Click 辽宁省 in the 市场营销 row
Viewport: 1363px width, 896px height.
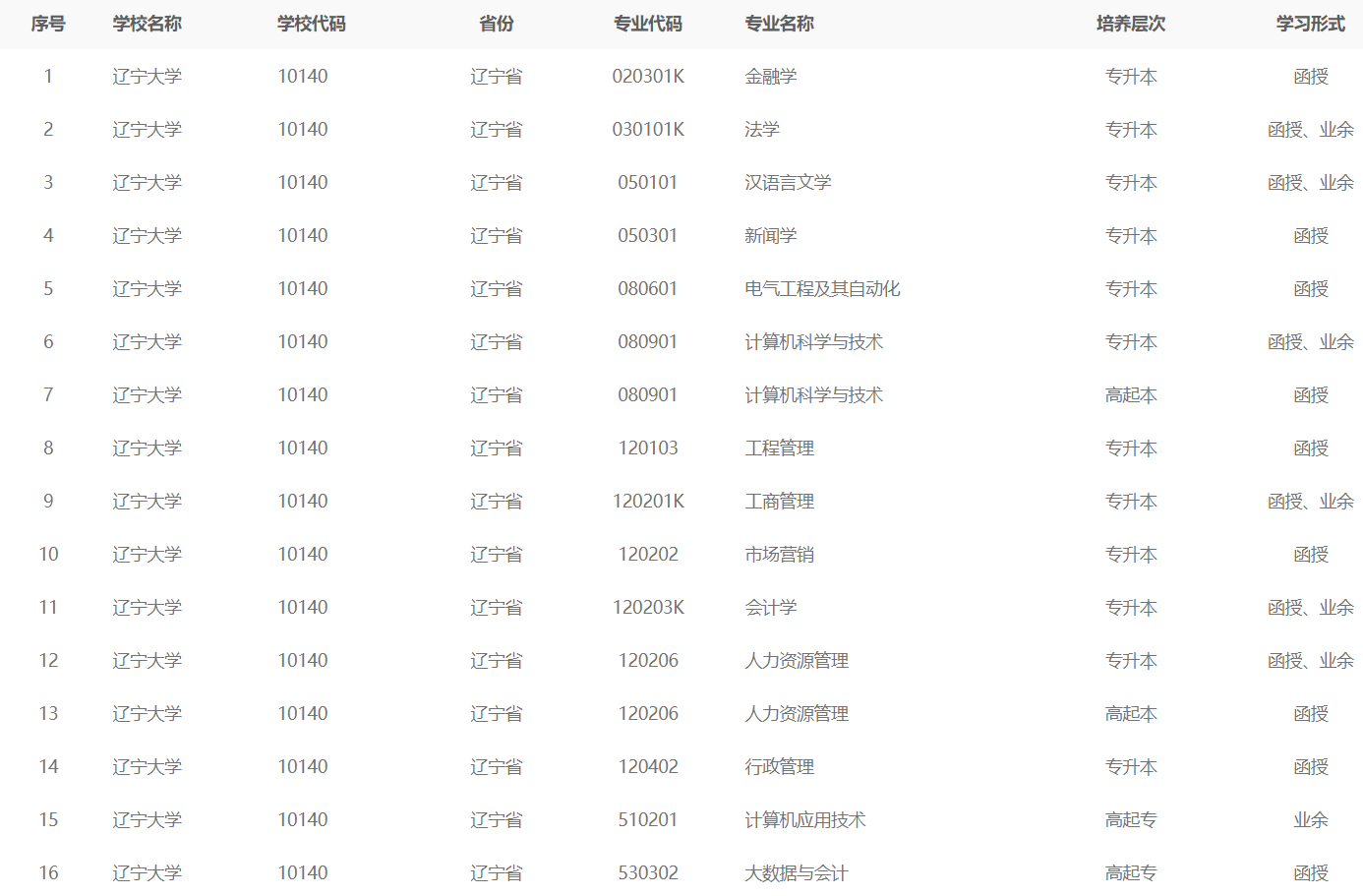tap(497, 555)
